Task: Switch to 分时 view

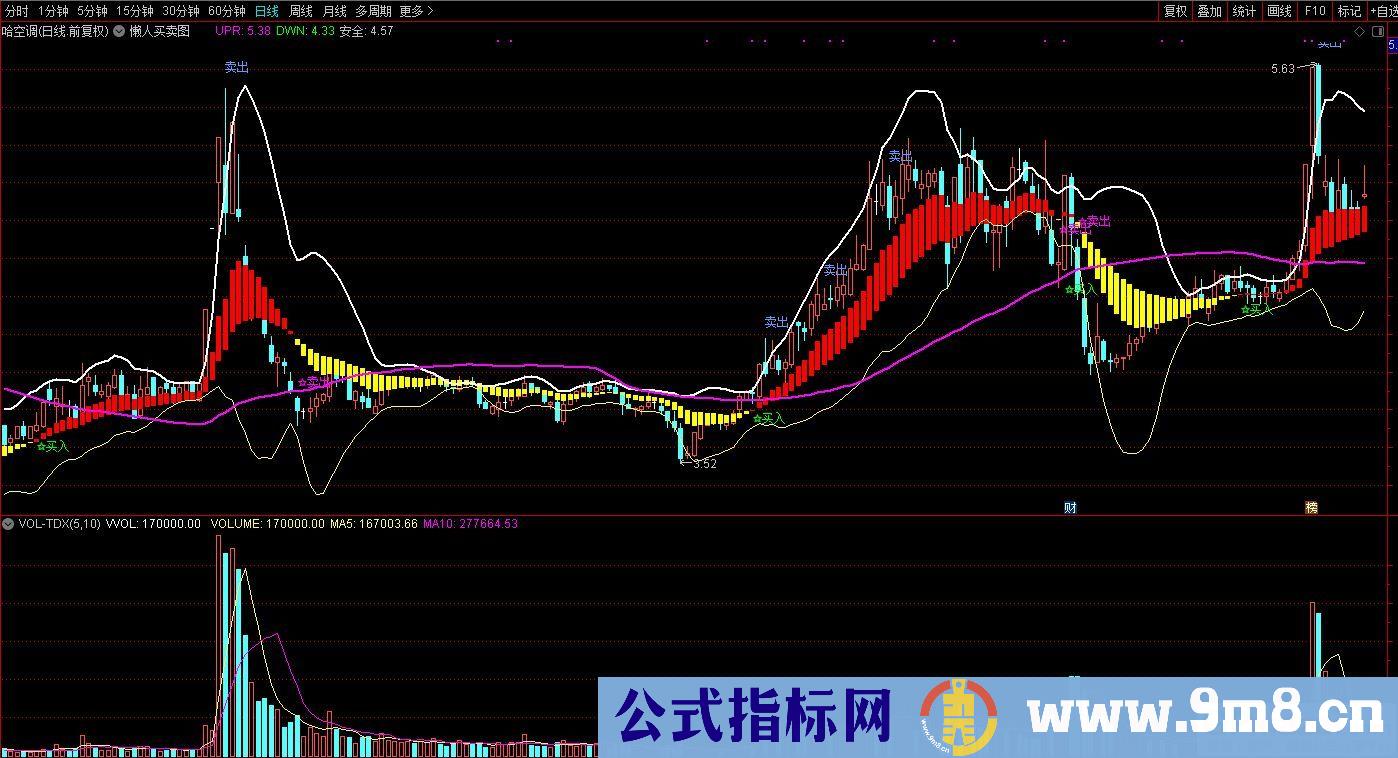Action: (x=17, y=11)
